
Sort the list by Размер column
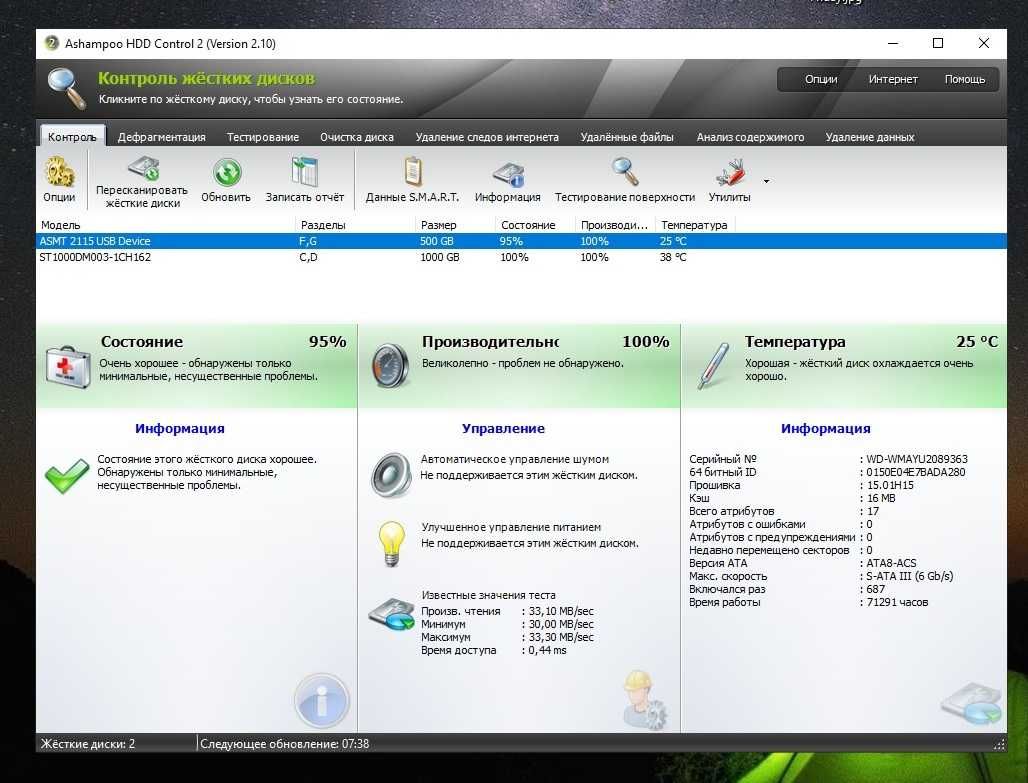[456, 225]
